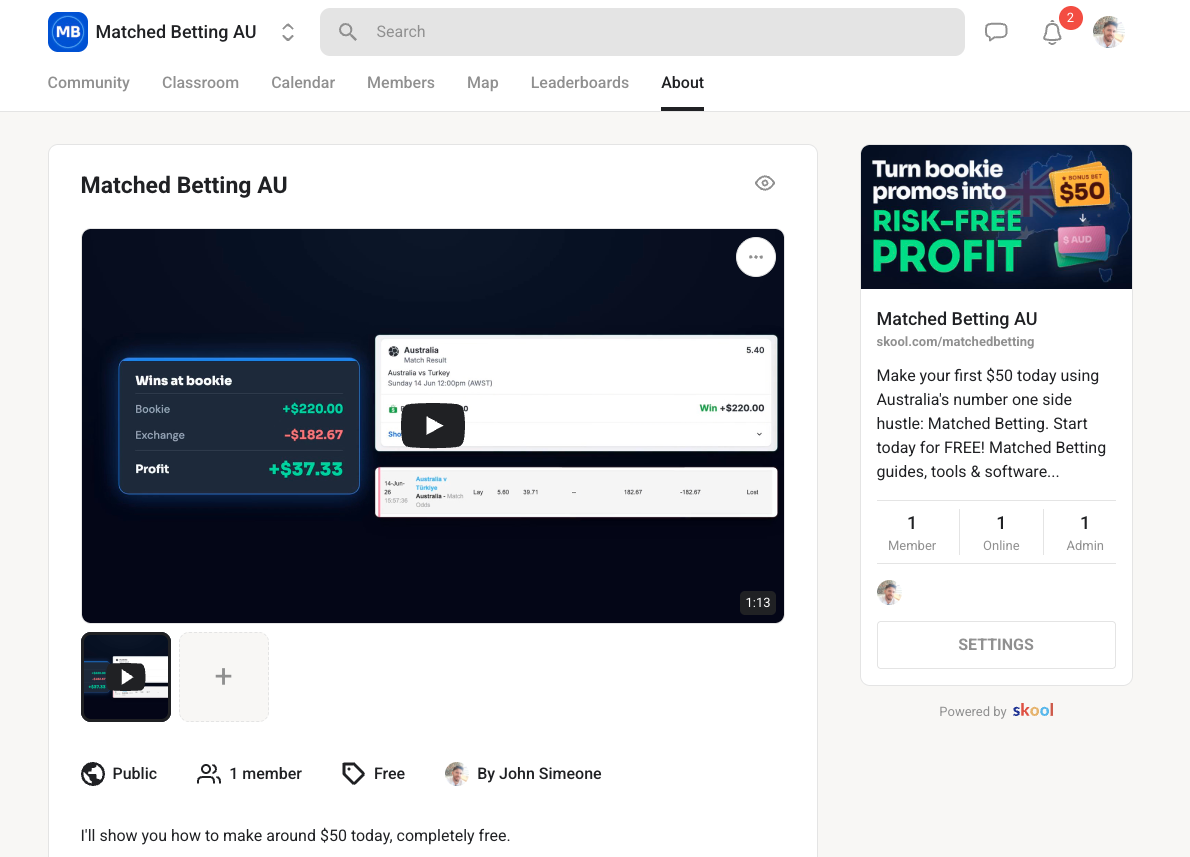
Task: Click the Powered by skool logo
Action: pyautogui.click(x=1033, y=710)
